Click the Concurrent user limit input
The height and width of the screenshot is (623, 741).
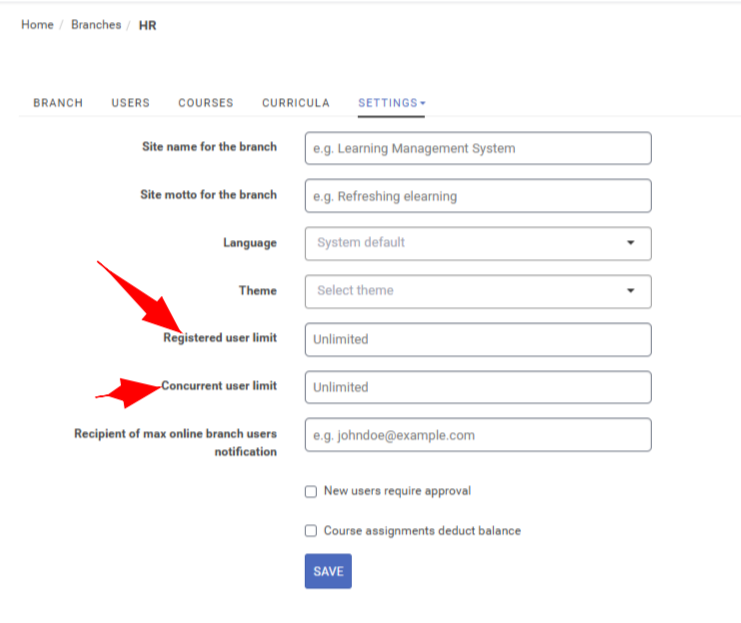click(478, 387)
